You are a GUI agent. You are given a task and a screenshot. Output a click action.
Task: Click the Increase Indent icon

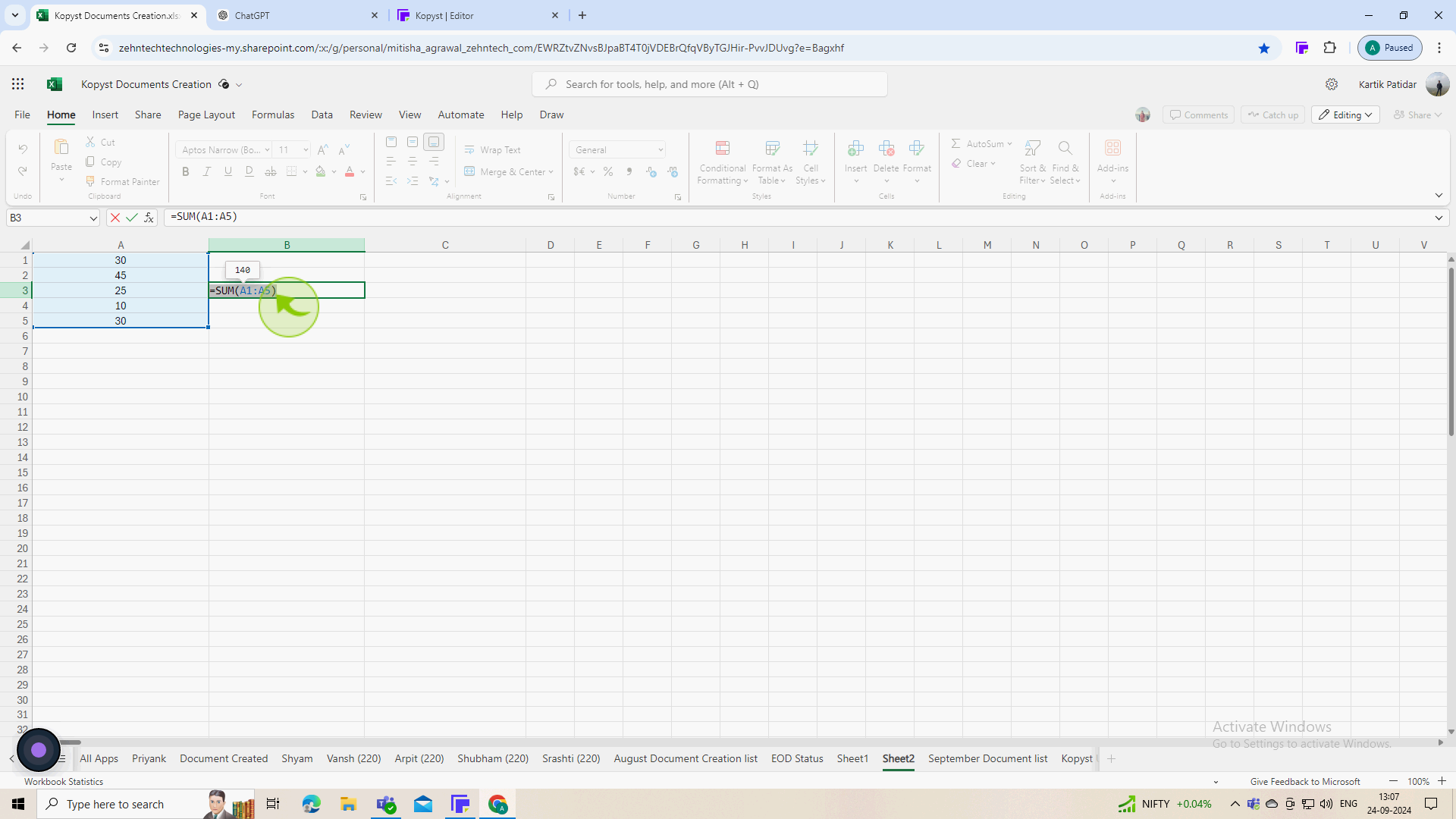[413, 181]
